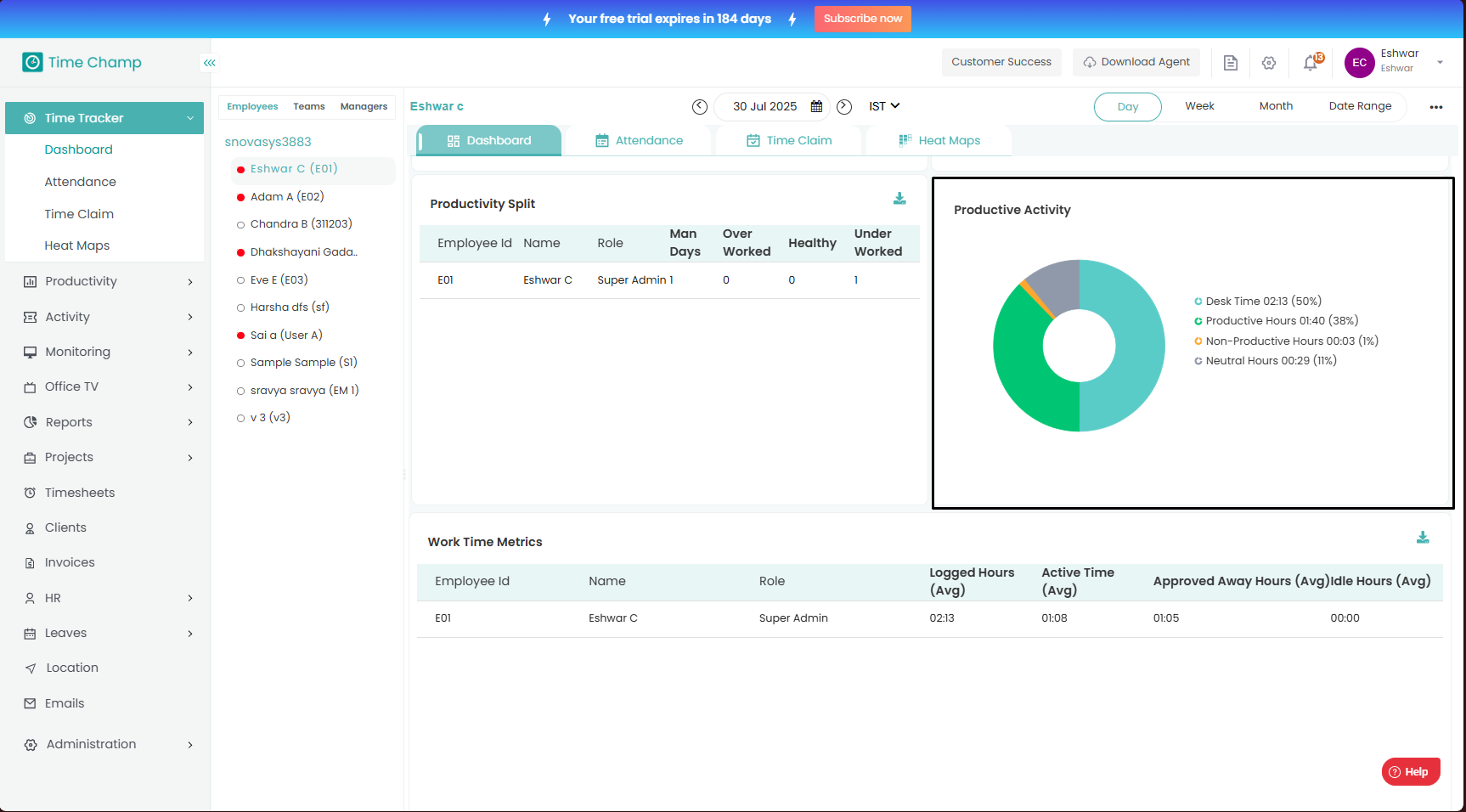1466x812 pixels.
Task: Go to next day arrow
Action: tap(844, 107)
